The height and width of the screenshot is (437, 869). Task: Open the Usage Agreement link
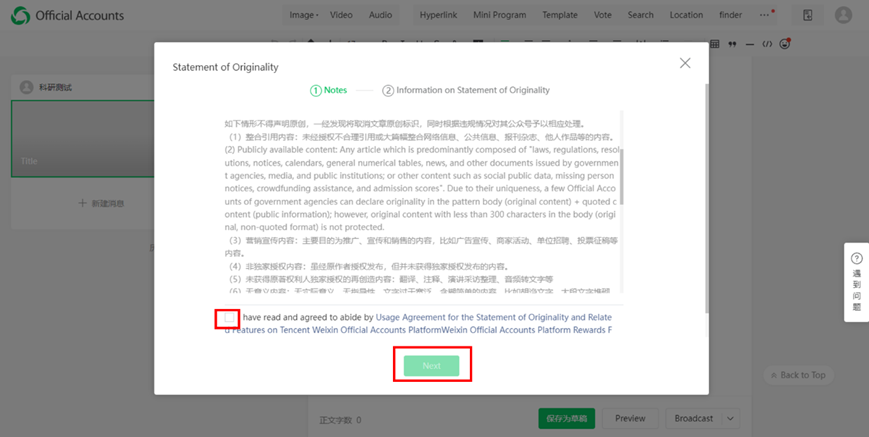pos(490,317)
